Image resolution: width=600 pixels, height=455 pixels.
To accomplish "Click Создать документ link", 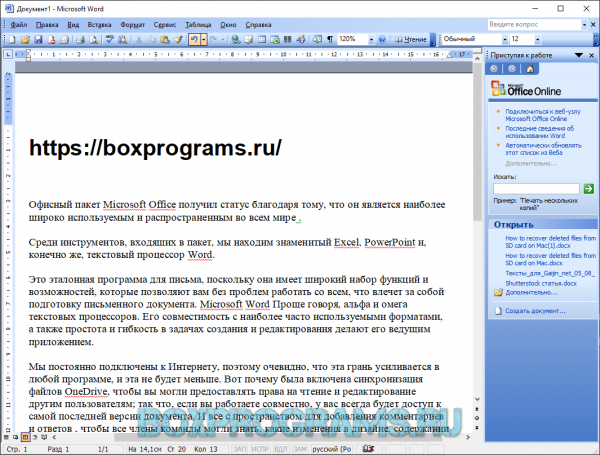I will point(535,311).
